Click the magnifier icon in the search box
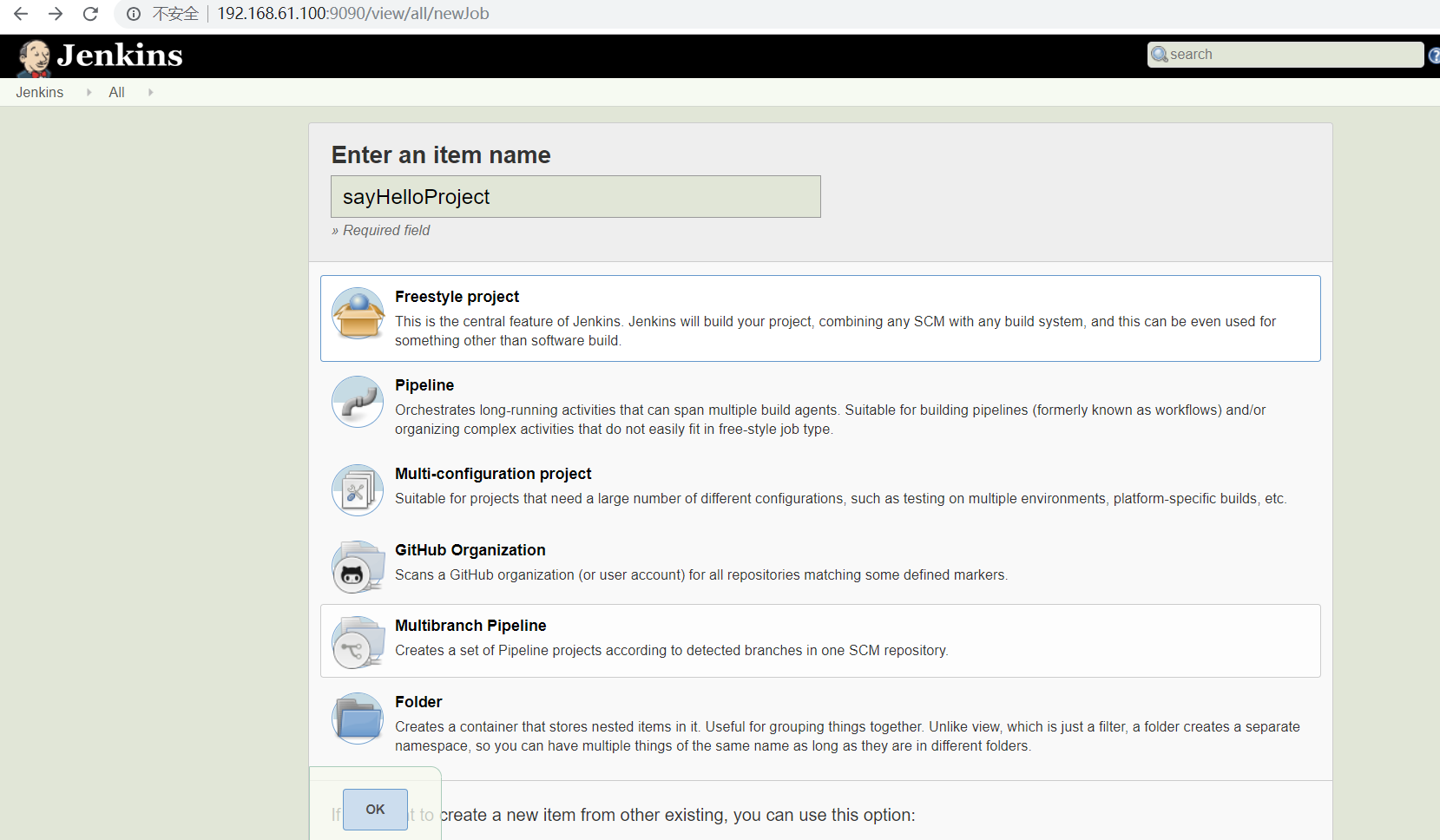 tap(1160, 55)
